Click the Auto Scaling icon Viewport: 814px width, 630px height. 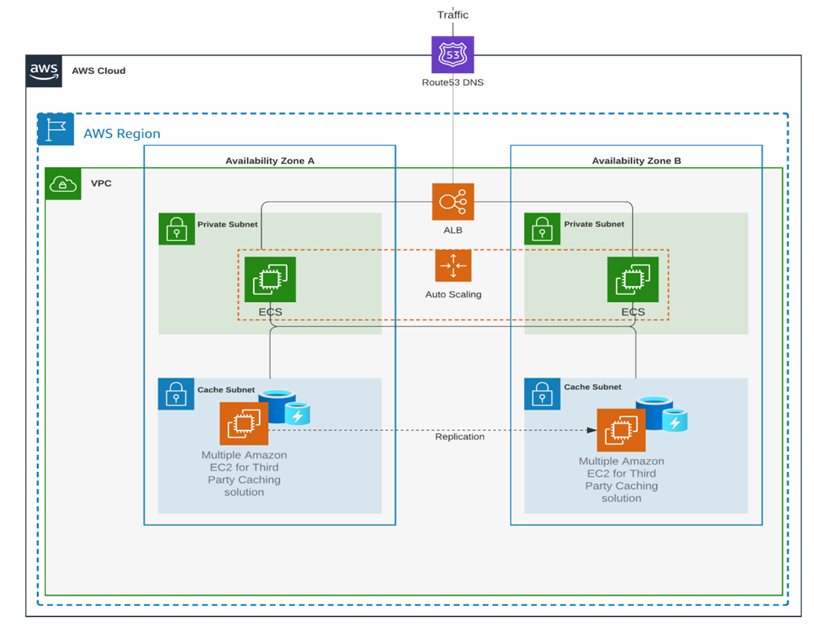tap(452, 266)
